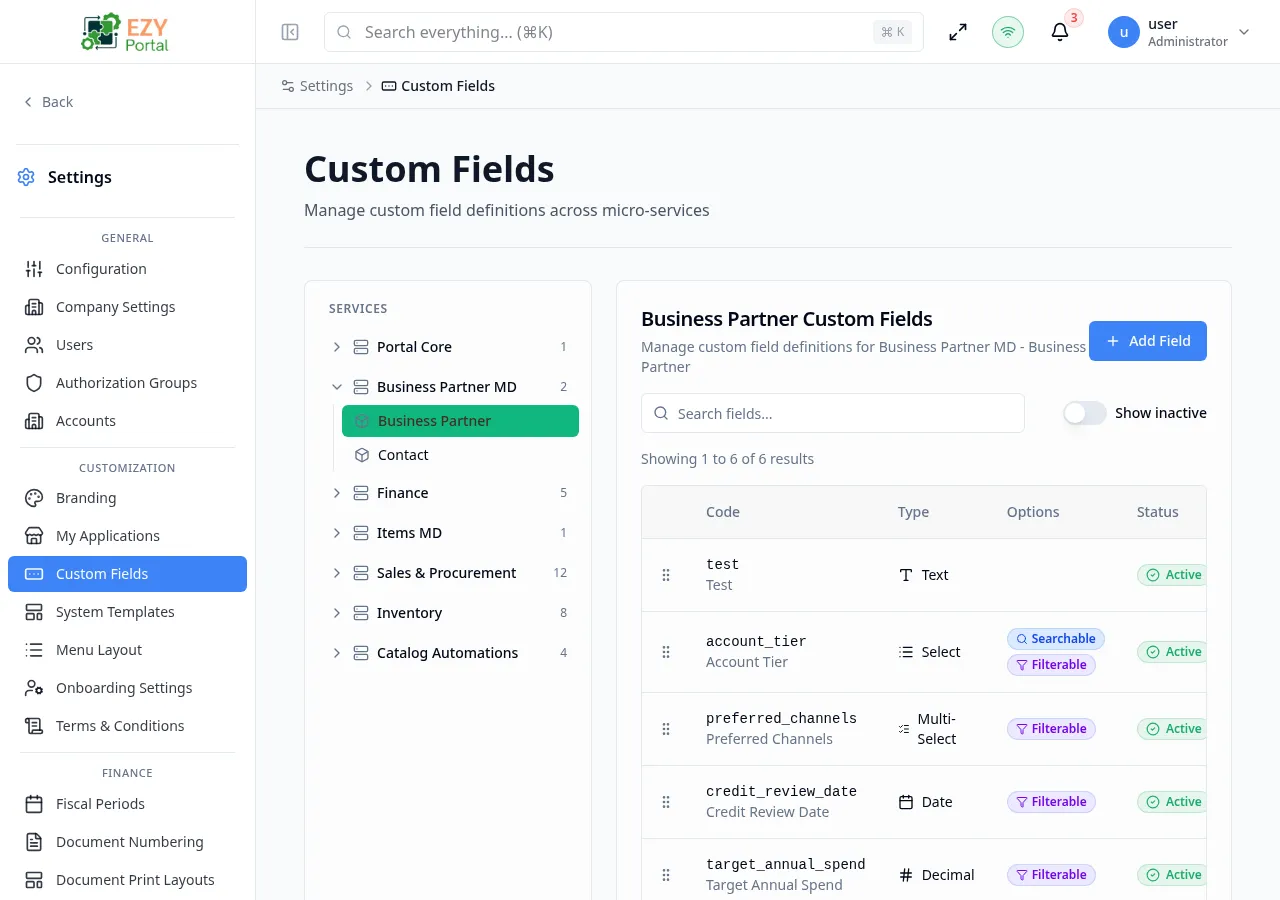Click the Options column header

click(1033, 512)
